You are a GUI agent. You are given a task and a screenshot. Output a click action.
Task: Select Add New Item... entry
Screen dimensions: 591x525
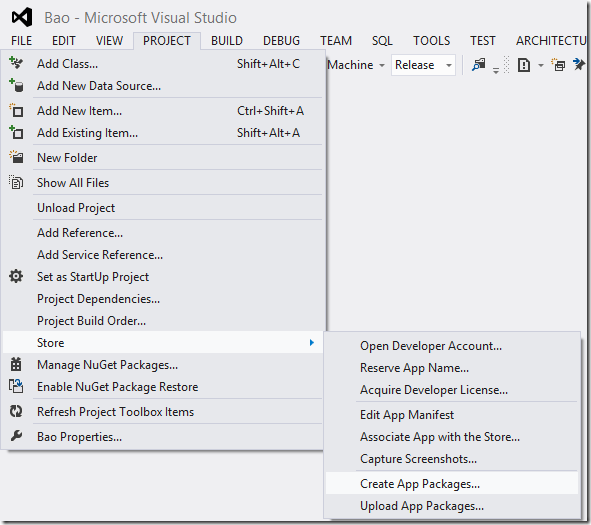point(163,110)
